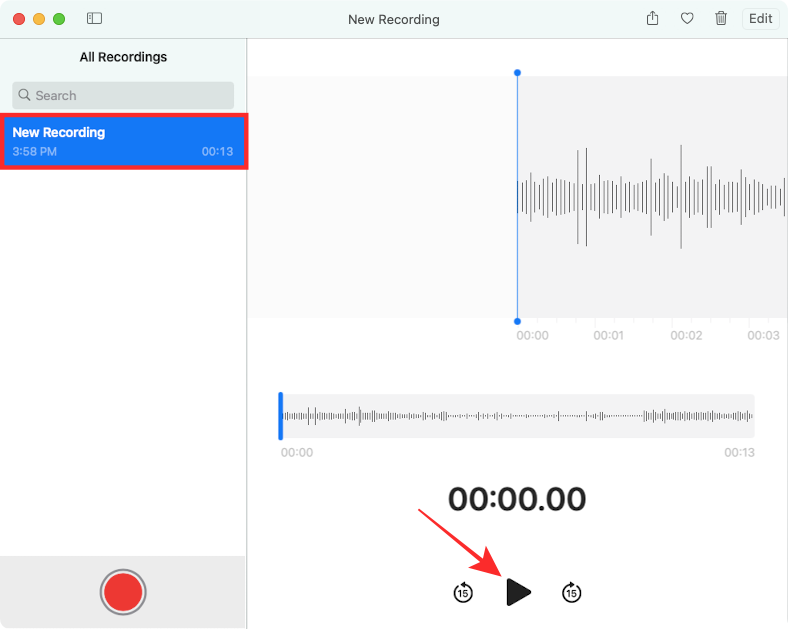Click the 00:13 end label under overview

click(x=739, y=452)
